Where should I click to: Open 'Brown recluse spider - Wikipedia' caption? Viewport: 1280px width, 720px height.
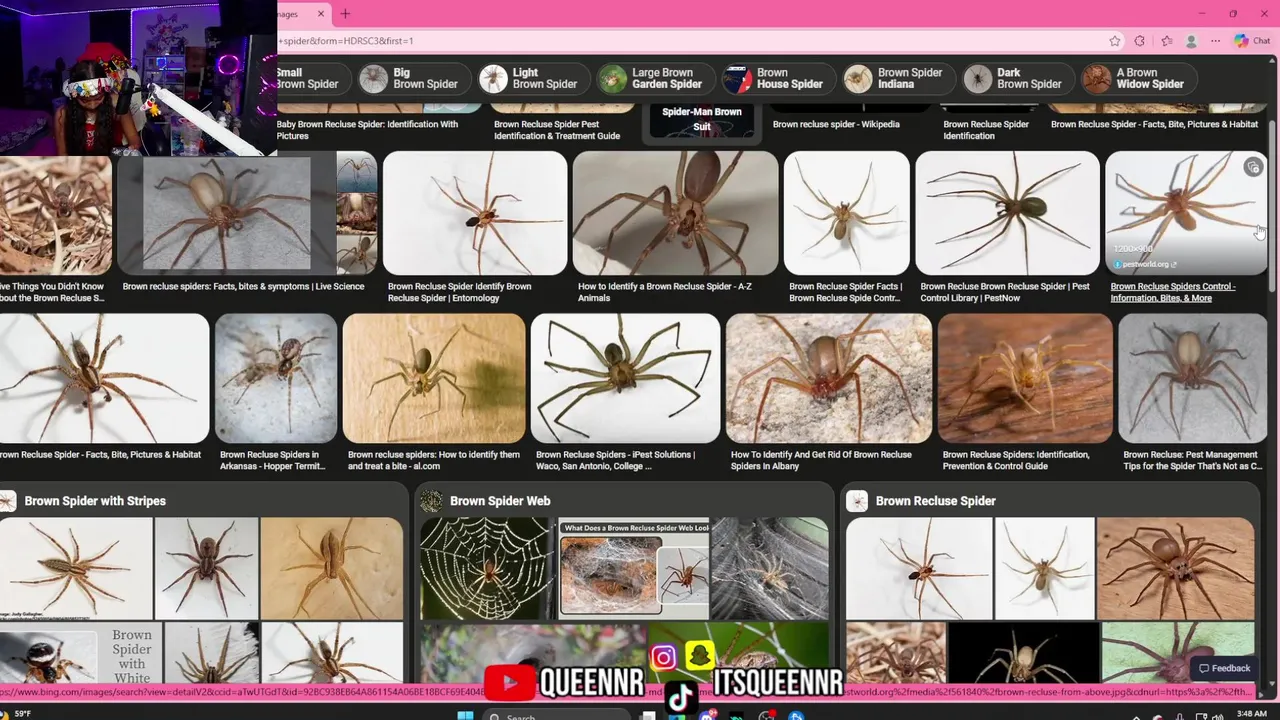pos(836,125)
